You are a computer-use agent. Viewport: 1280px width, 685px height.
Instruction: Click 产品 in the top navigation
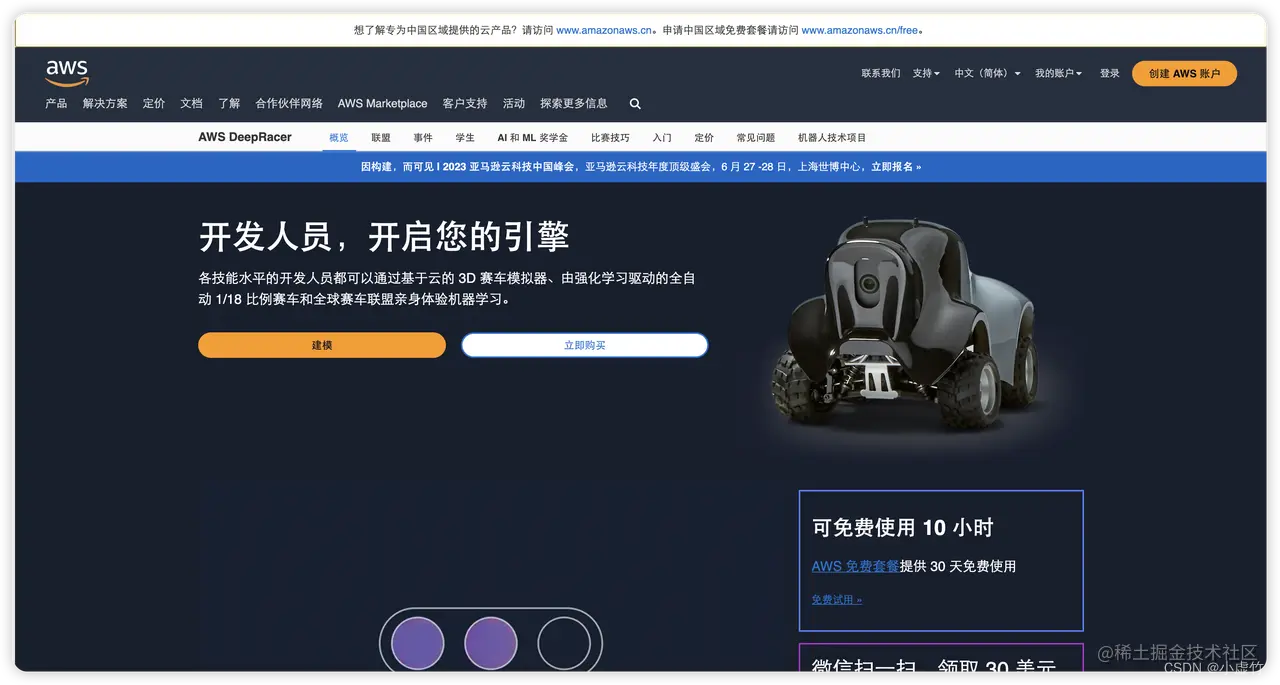56,103
